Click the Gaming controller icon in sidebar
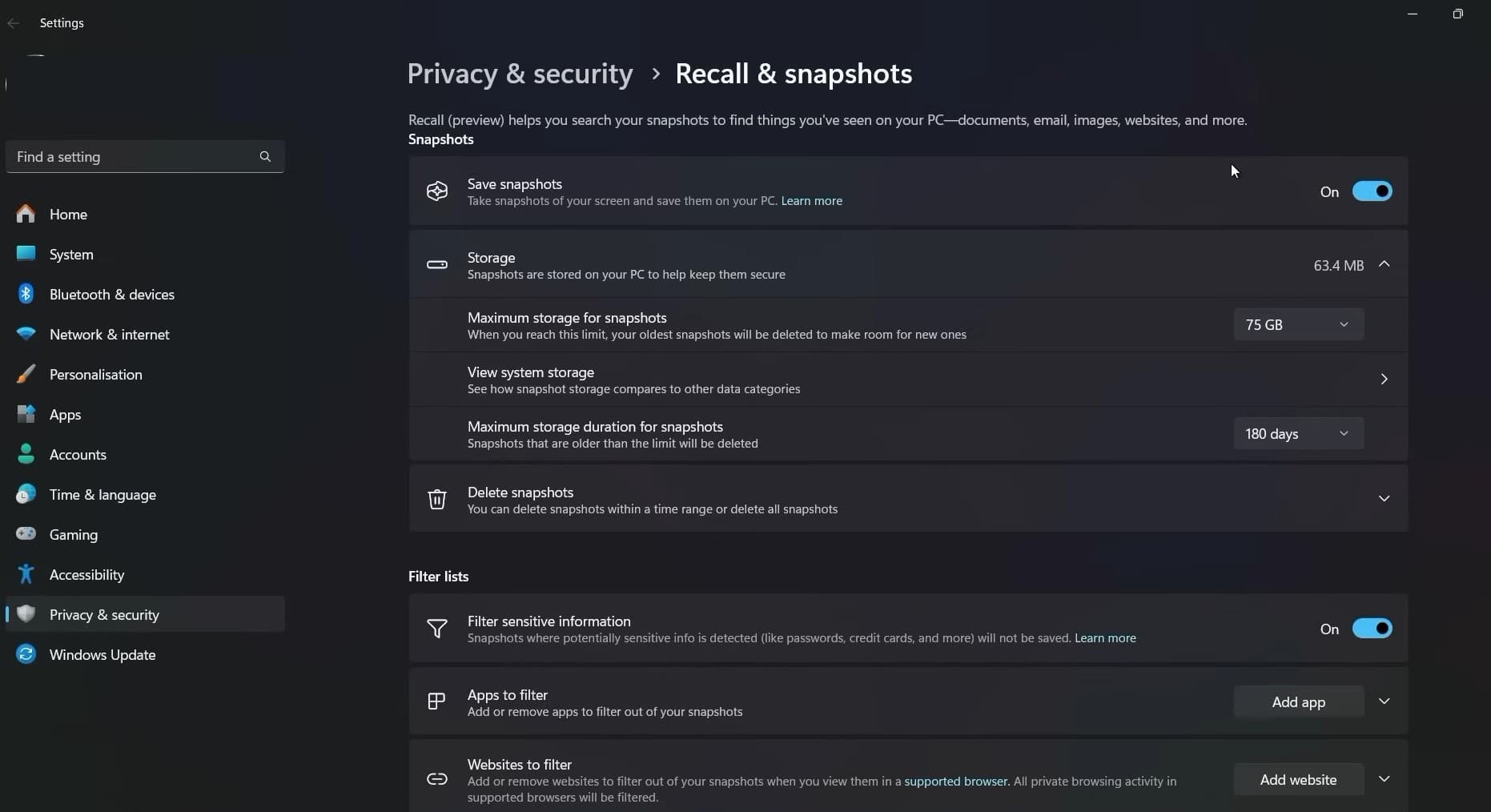The image size is (1491, 812). [x=26, y=534]
